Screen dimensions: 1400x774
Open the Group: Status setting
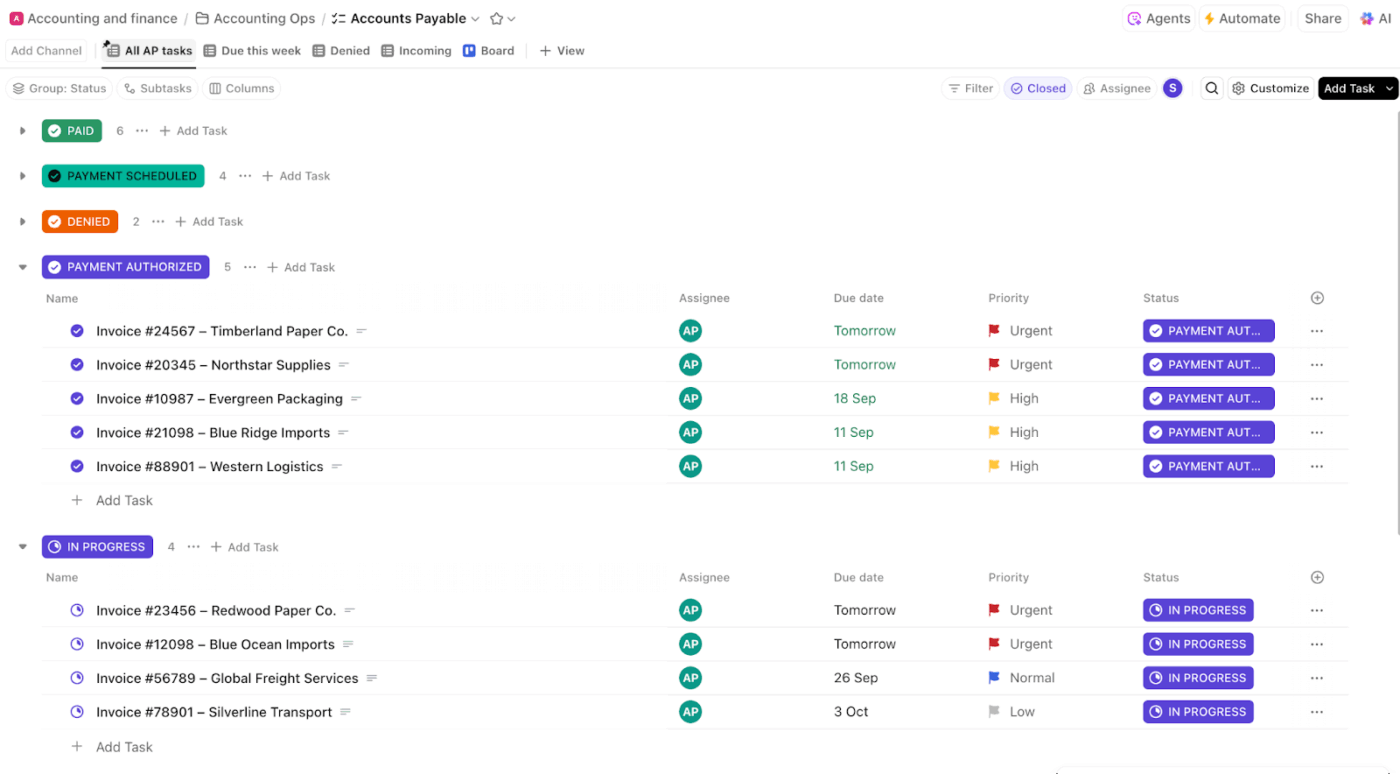(x=59, y=88)
